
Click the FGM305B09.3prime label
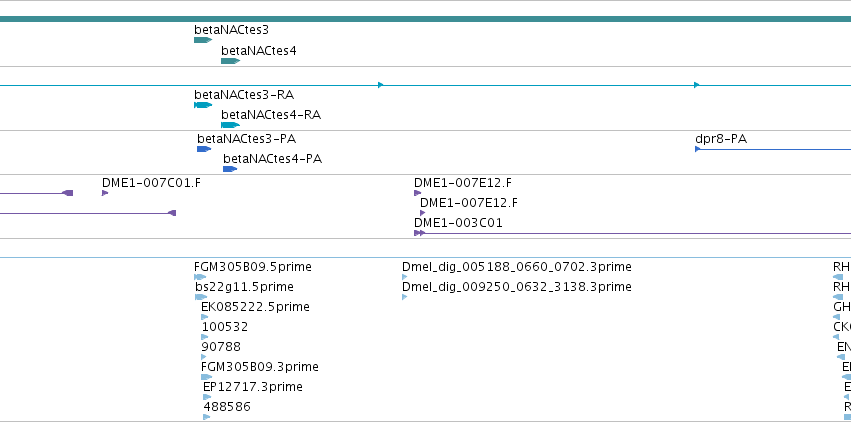[259, 367]
